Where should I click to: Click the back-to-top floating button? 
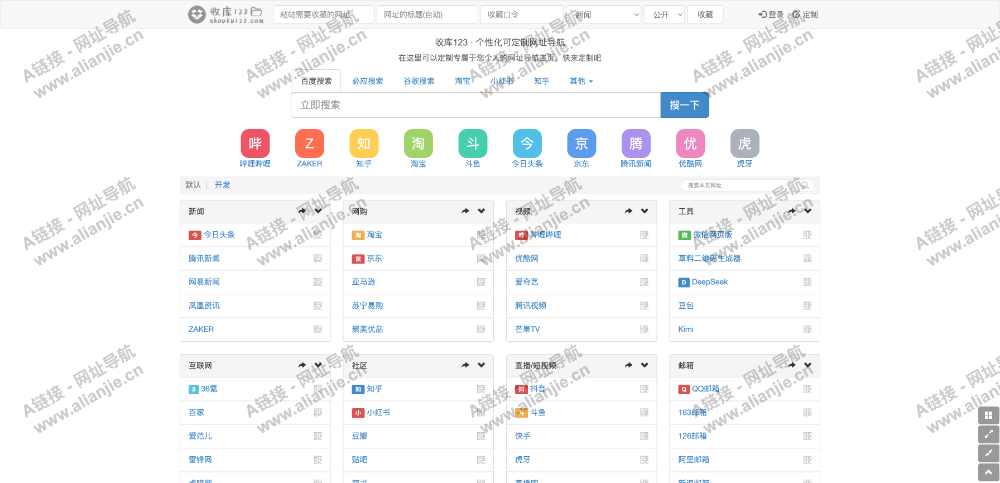[989, 473]
